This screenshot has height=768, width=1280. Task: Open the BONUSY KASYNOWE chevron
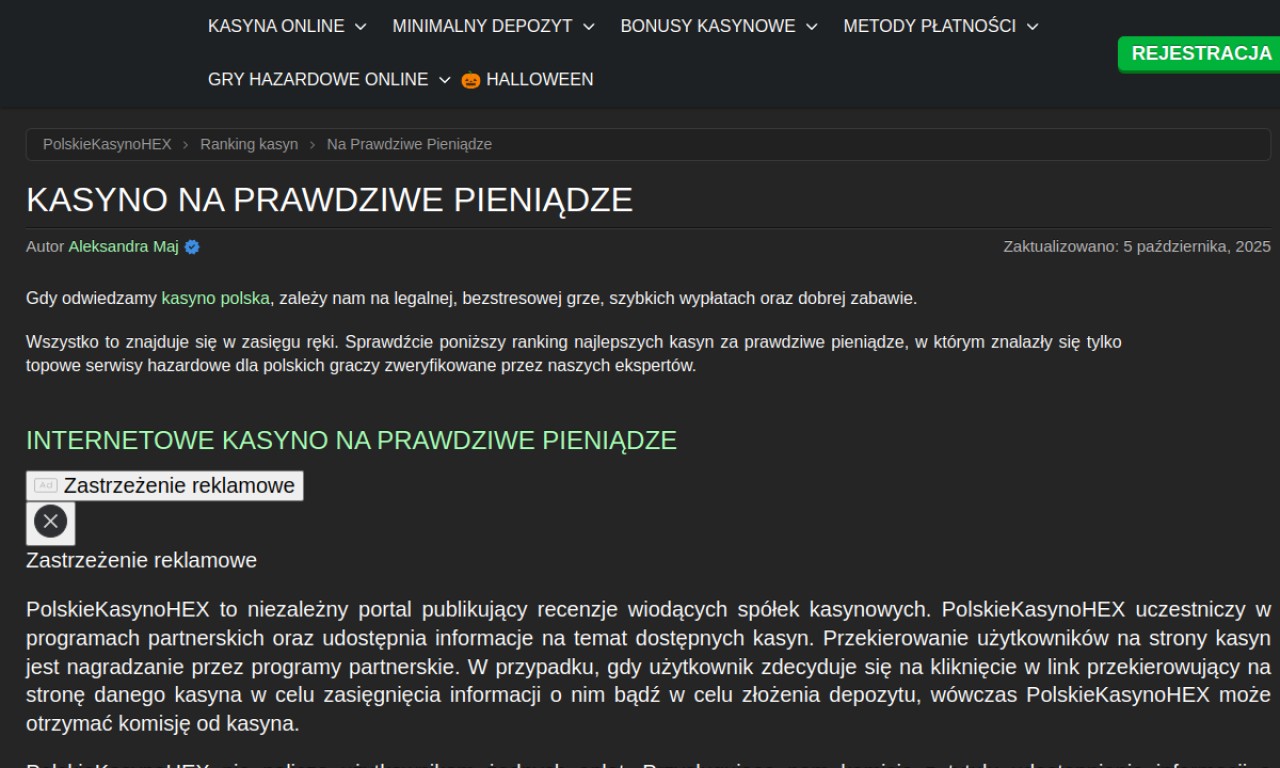pos(812,27)
